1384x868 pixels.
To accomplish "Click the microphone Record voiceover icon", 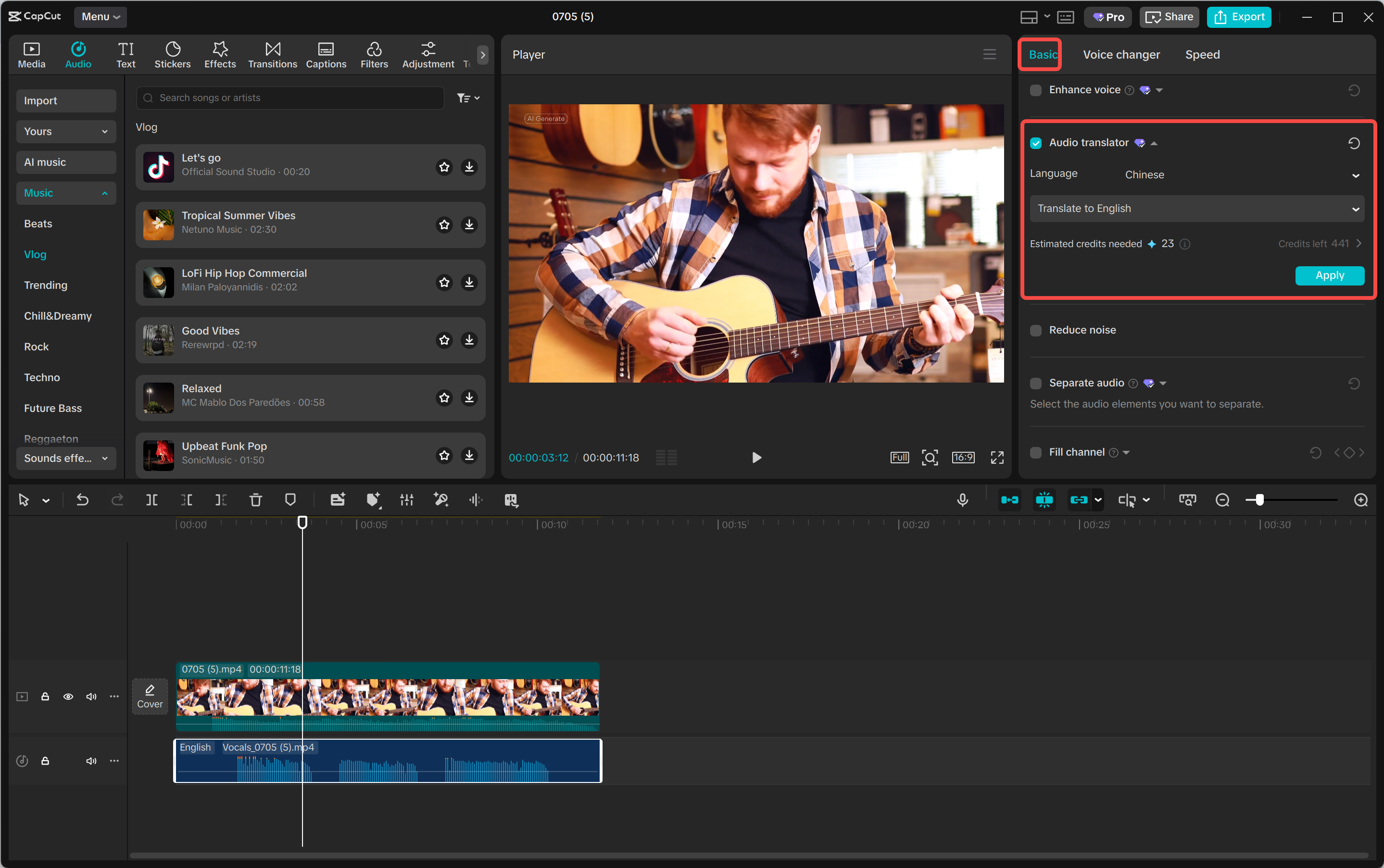I will point(962,500).
